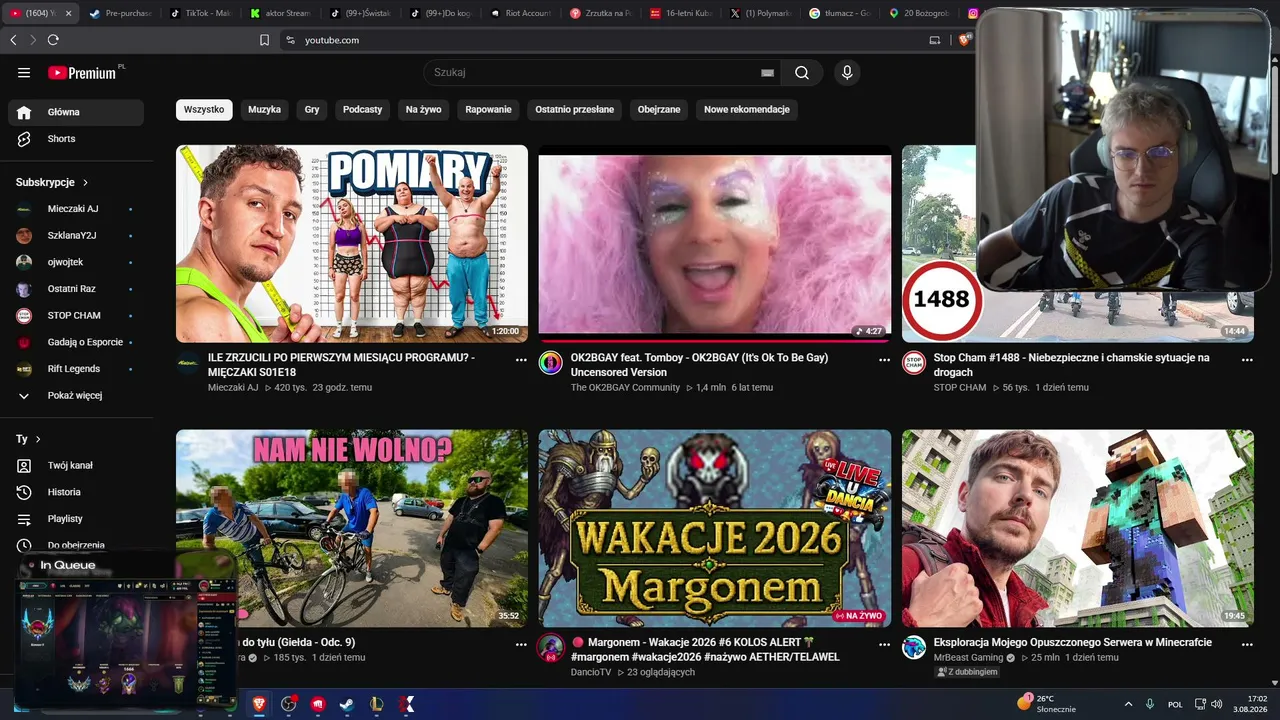Open Shorts from the sidebar
This screenshot has width=1280, height=720.
click(76, 139)
